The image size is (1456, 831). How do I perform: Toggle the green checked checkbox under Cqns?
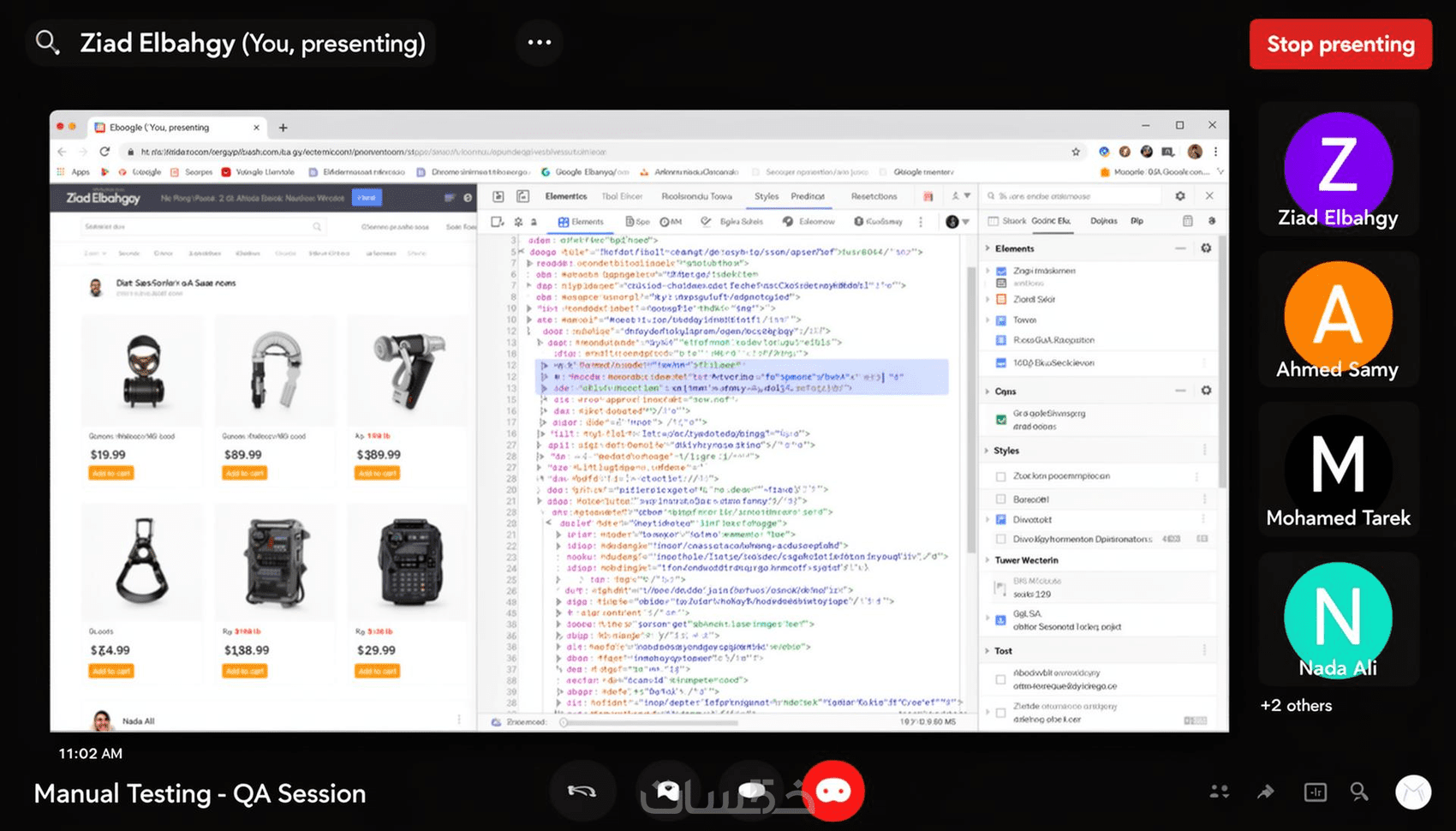pos(1001,420)
